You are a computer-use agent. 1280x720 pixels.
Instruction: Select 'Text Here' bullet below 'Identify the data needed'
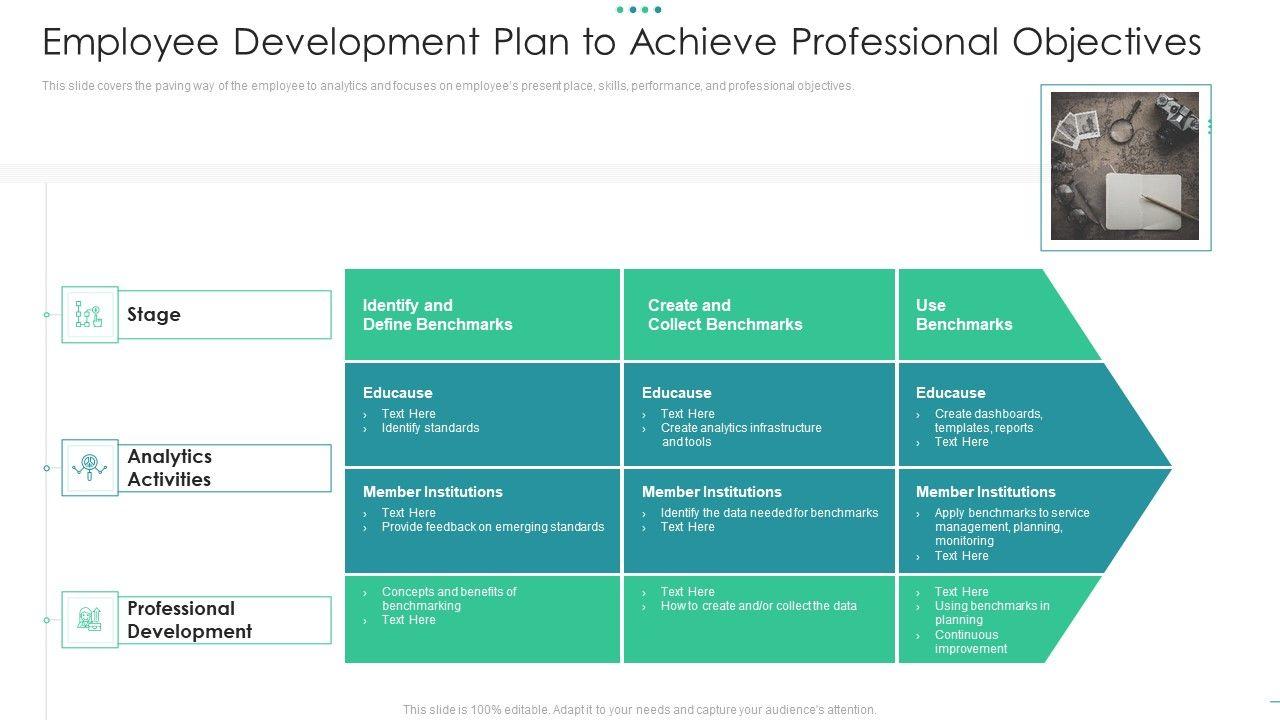pyautogui.click(x=688, y=527)
